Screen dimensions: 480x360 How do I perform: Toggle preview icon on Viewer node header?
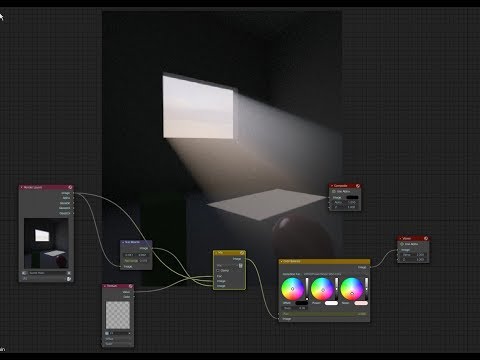426,238
